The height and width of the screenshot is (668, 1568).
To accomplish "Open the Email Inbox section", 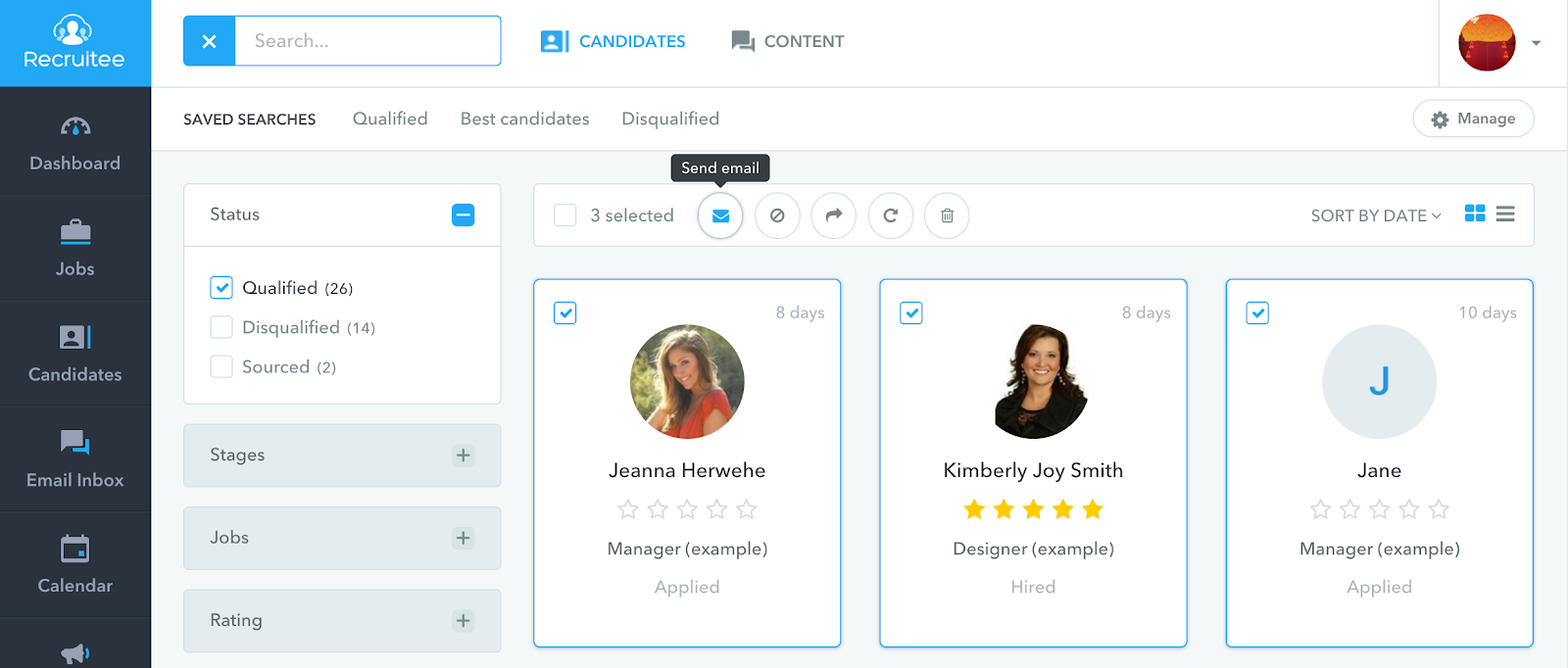I will (74, 457).
